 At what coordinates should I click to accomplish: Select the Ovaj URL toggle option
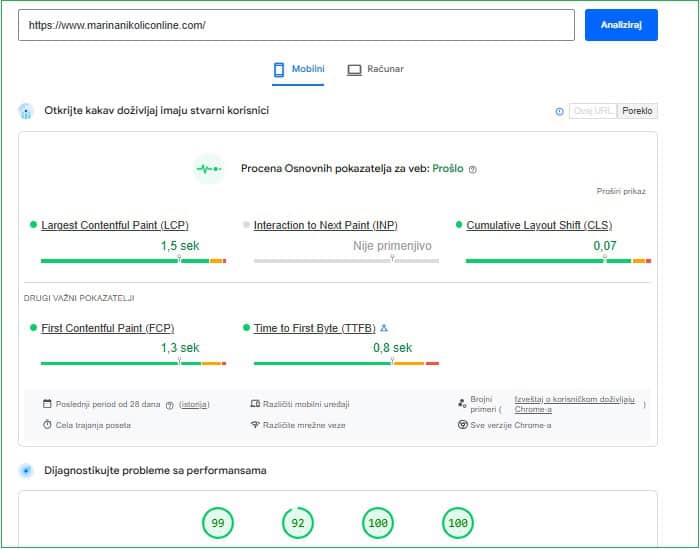593,111
